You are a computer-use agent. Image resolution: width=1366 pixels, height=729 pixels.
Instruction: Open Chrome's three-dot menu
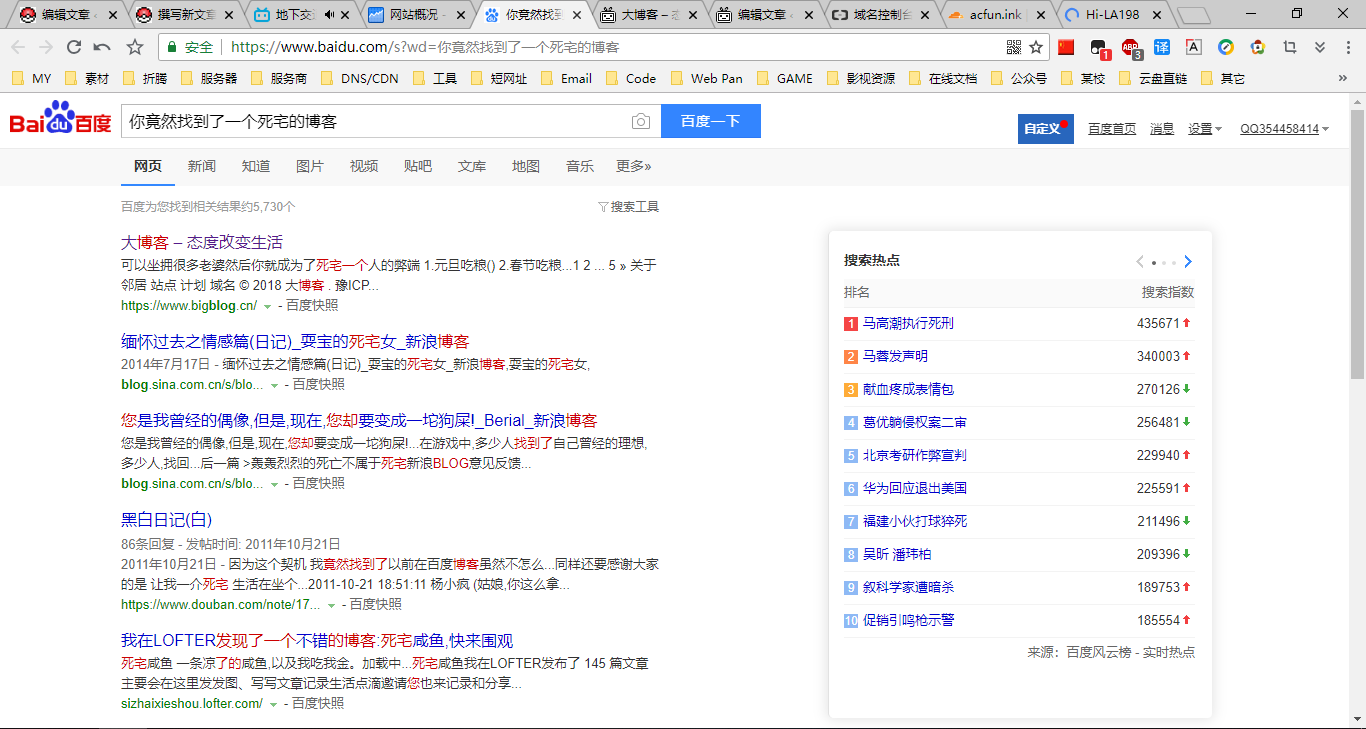(1347, 47)
